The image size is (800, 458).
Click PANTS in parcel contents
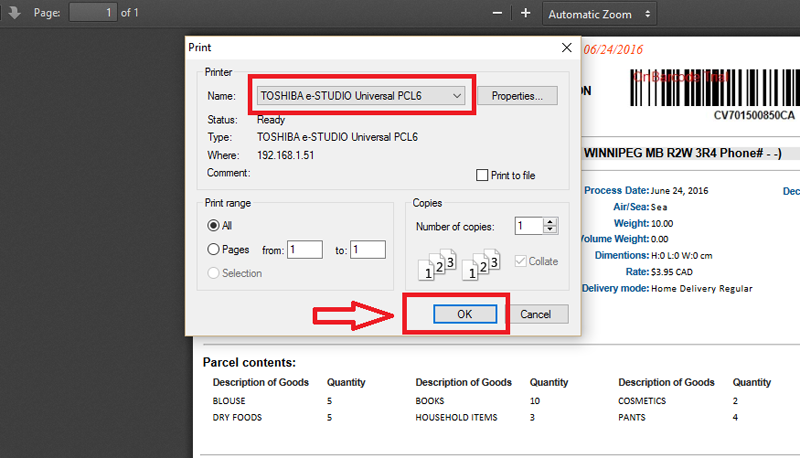[632, 417]
